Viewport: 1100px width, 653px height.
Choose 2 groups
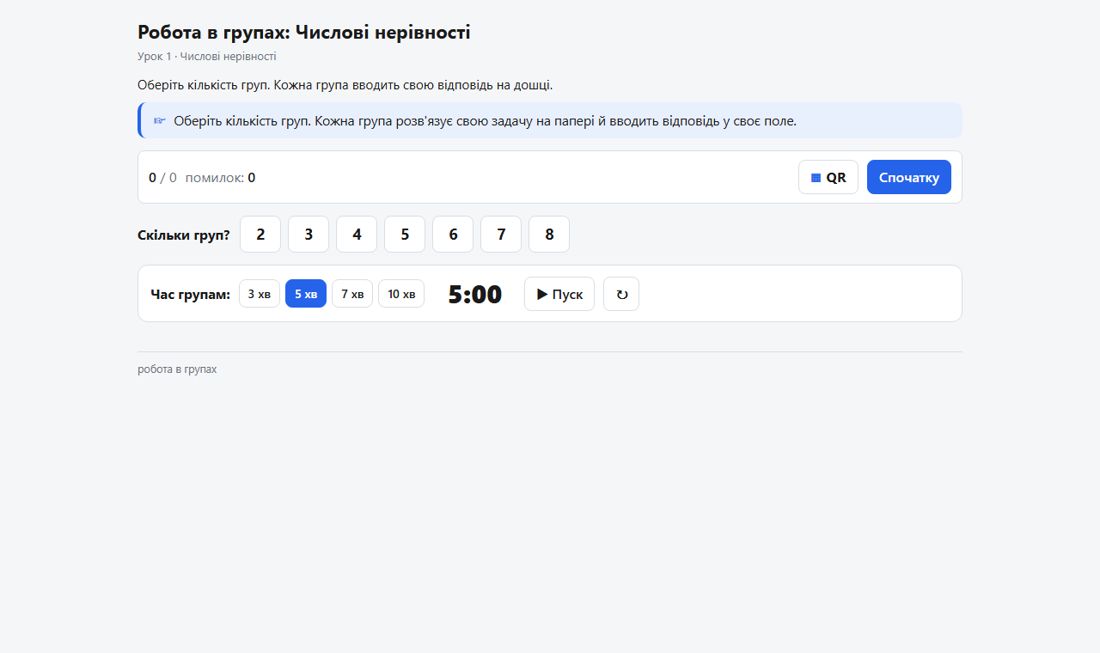point(260,234)
